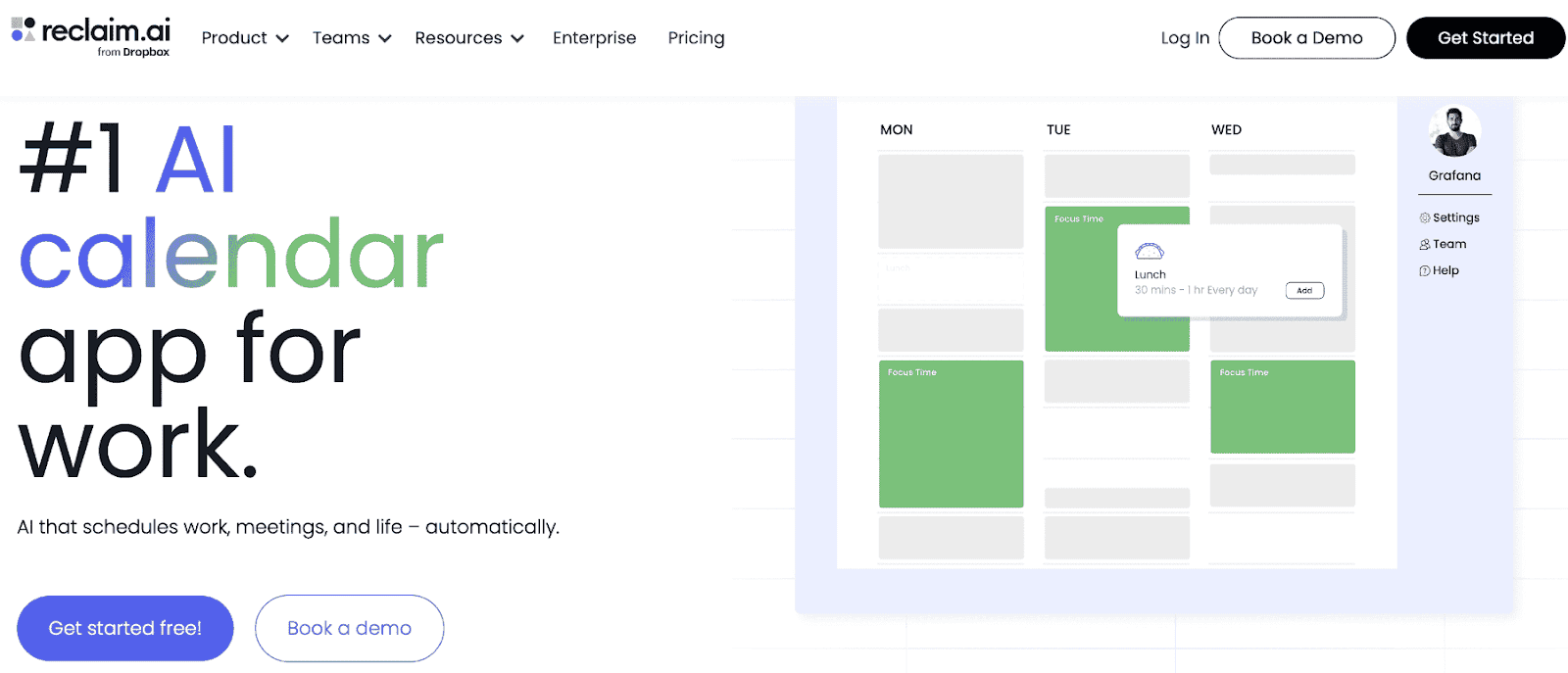This screenshot has height=673, width=1568.
Task: Click the TUE column header
Action: (1058, 129)
